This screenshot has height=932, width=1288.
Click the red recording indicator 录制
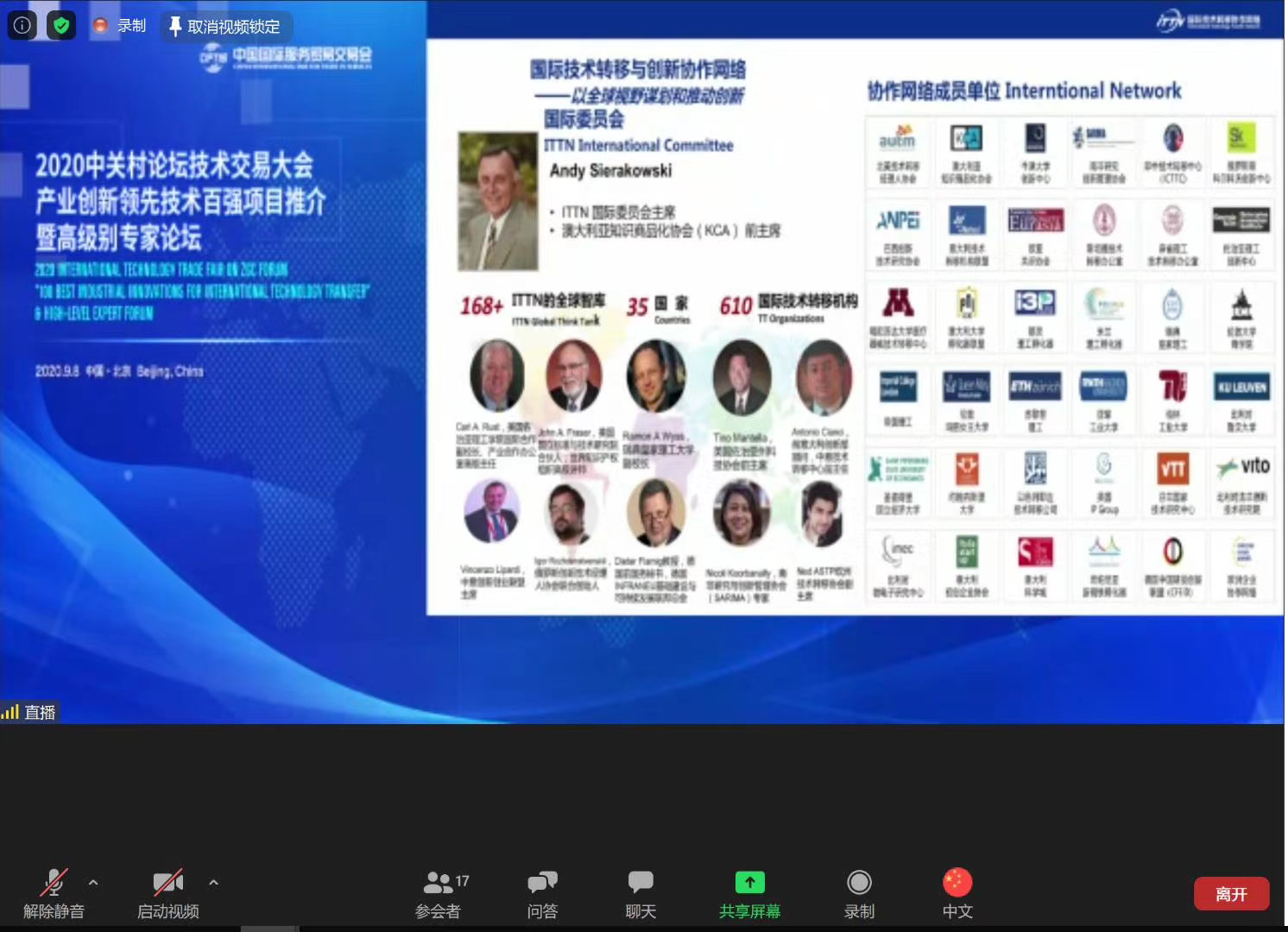tap(120, 25)
